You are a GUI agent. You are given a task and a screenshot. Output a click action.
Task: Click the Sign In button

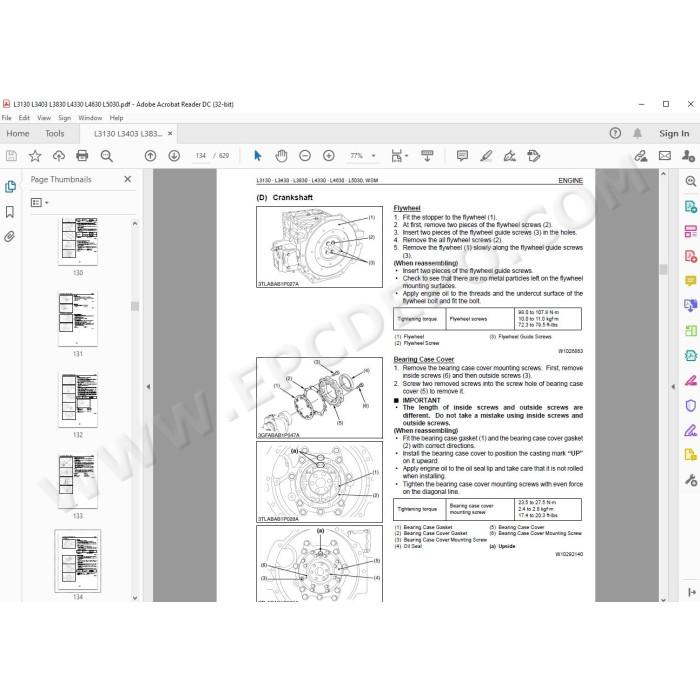coord(674,133)
